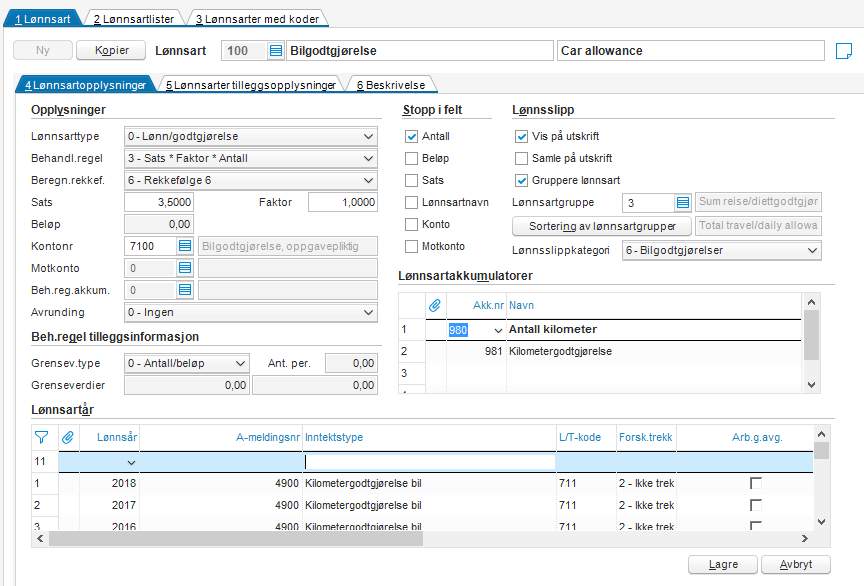
Task: Open Lønnsartgruppe lookup icon
Action: click(682, 203)
